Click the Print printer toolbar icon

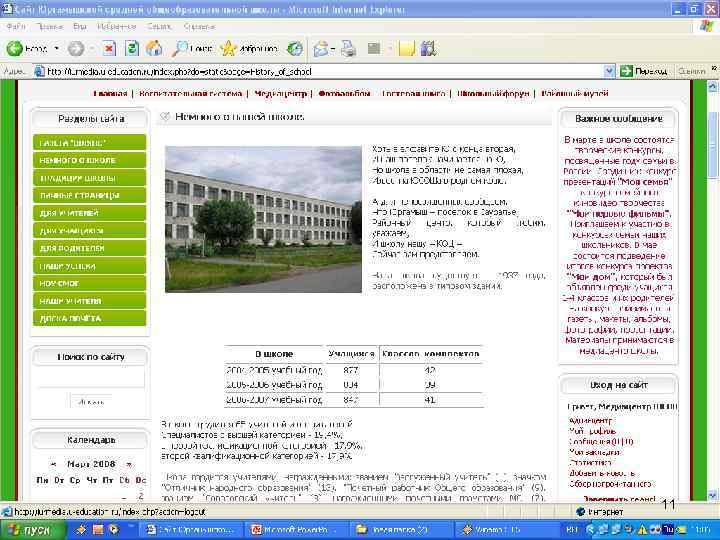pyautogui.click(x=349, y=48)
